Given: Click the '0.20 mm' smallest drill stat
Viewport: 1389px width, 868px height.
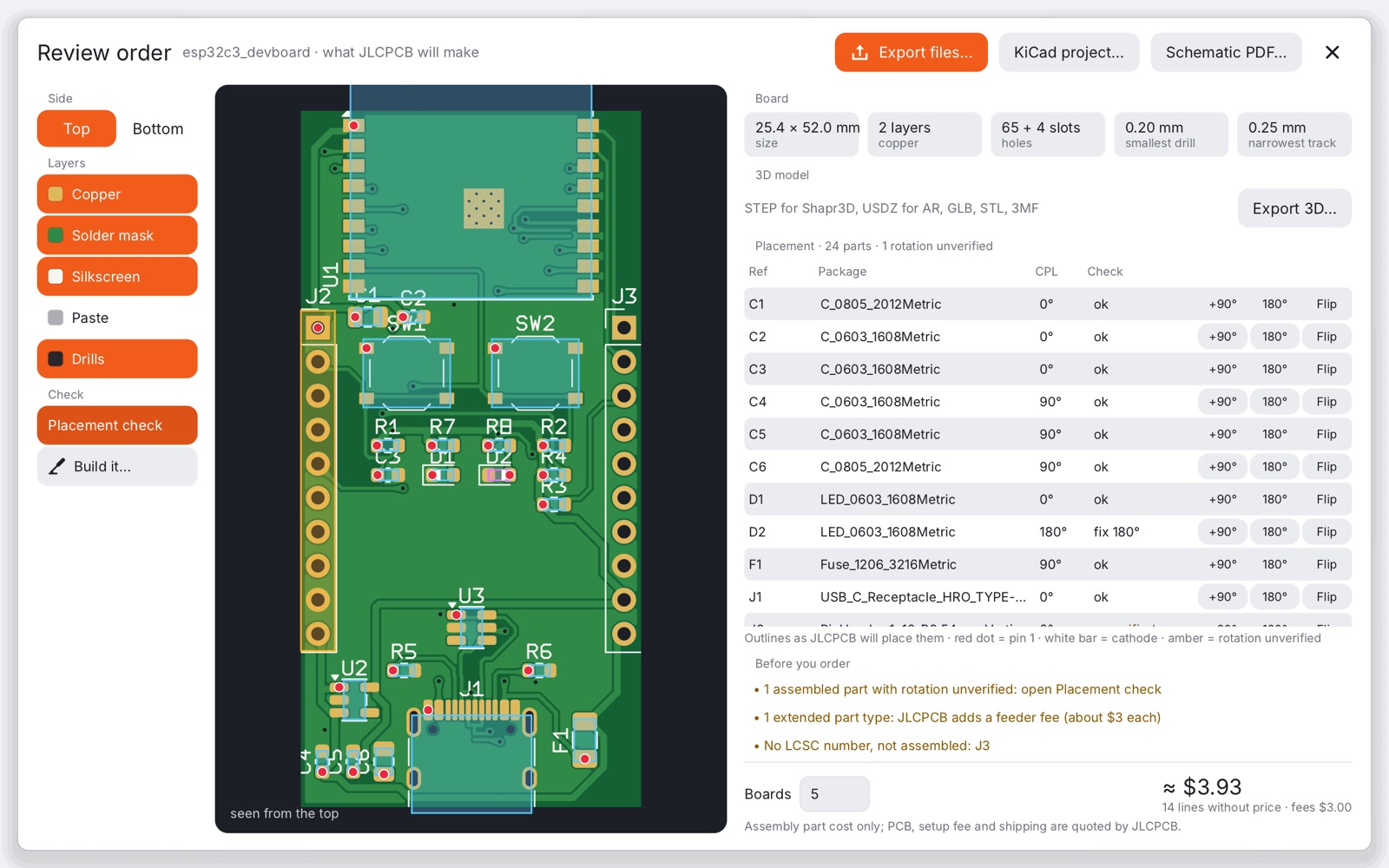Looking at the screenshot, I should [x=1171, y=135].
